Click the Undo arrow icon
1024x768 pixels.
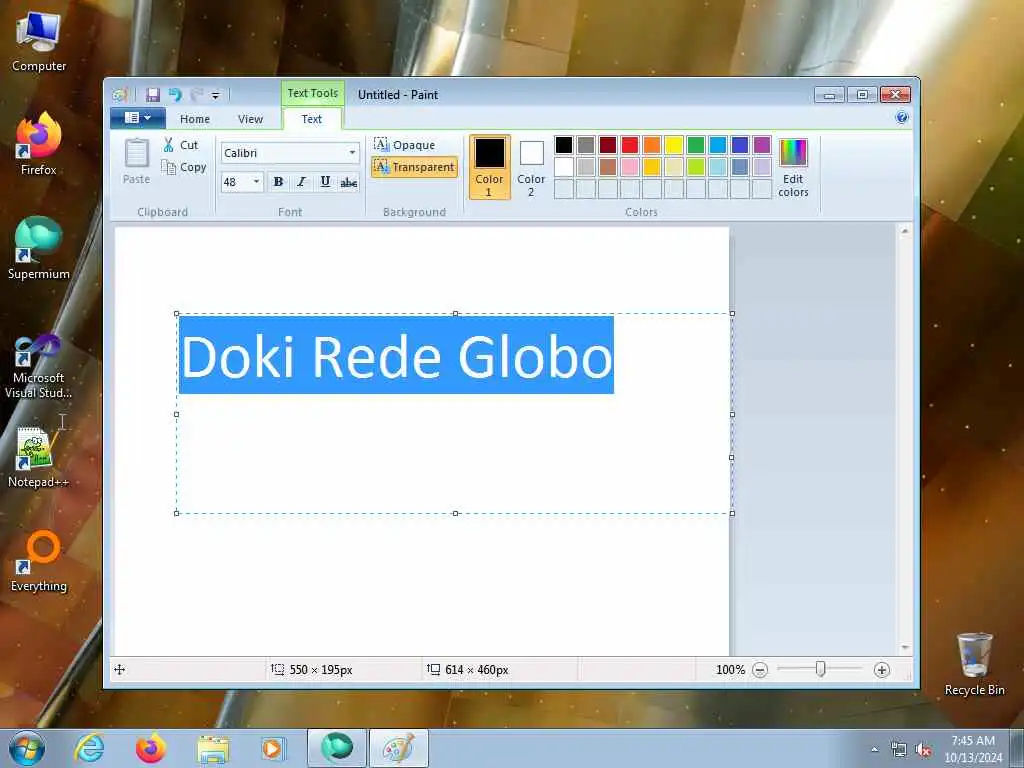click(x=175, y=95)
